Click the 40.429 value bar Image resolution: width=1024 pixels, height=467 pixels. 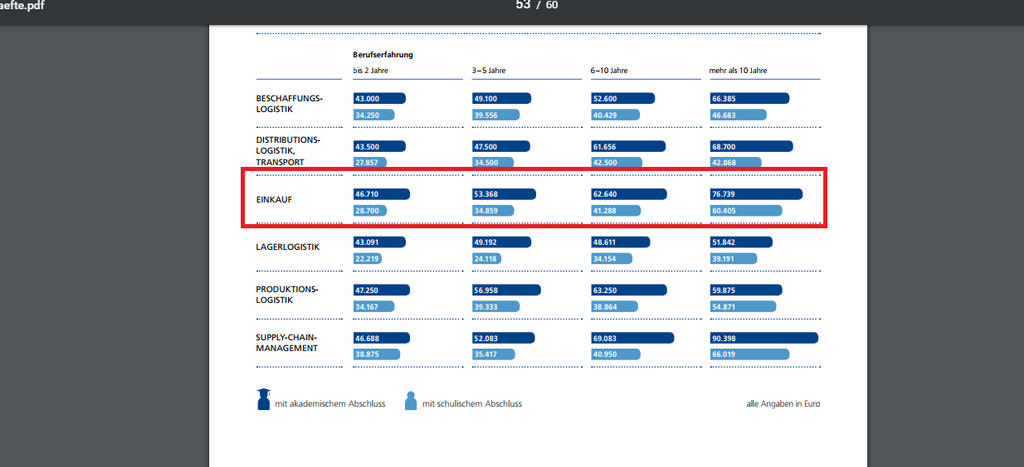[615, 114]
